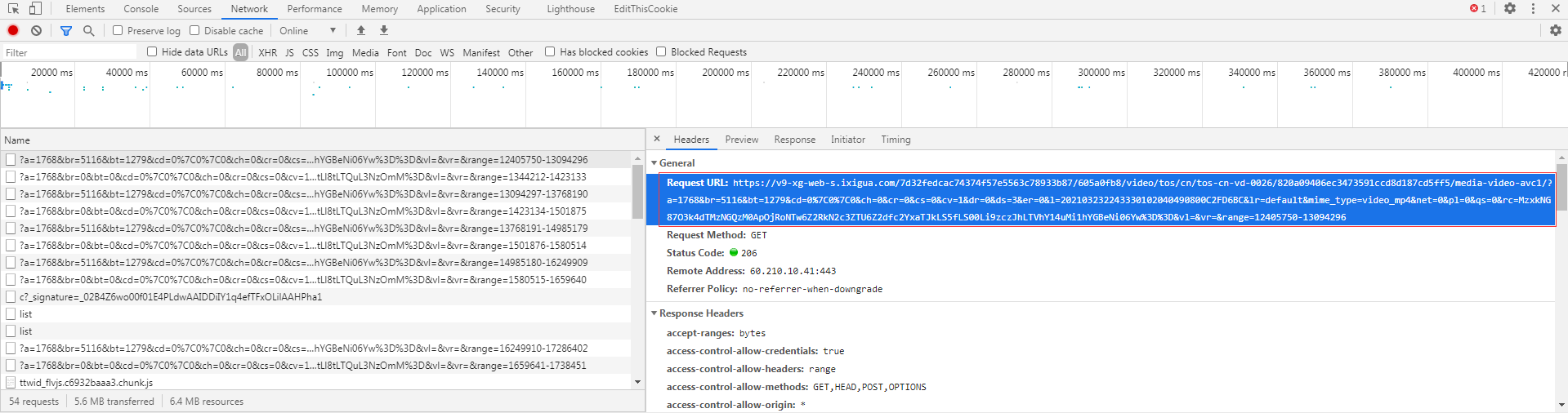This screenshot has height=413, width=1568.
Task: Collapse the Response Headers section
Action: coord(654,313)
